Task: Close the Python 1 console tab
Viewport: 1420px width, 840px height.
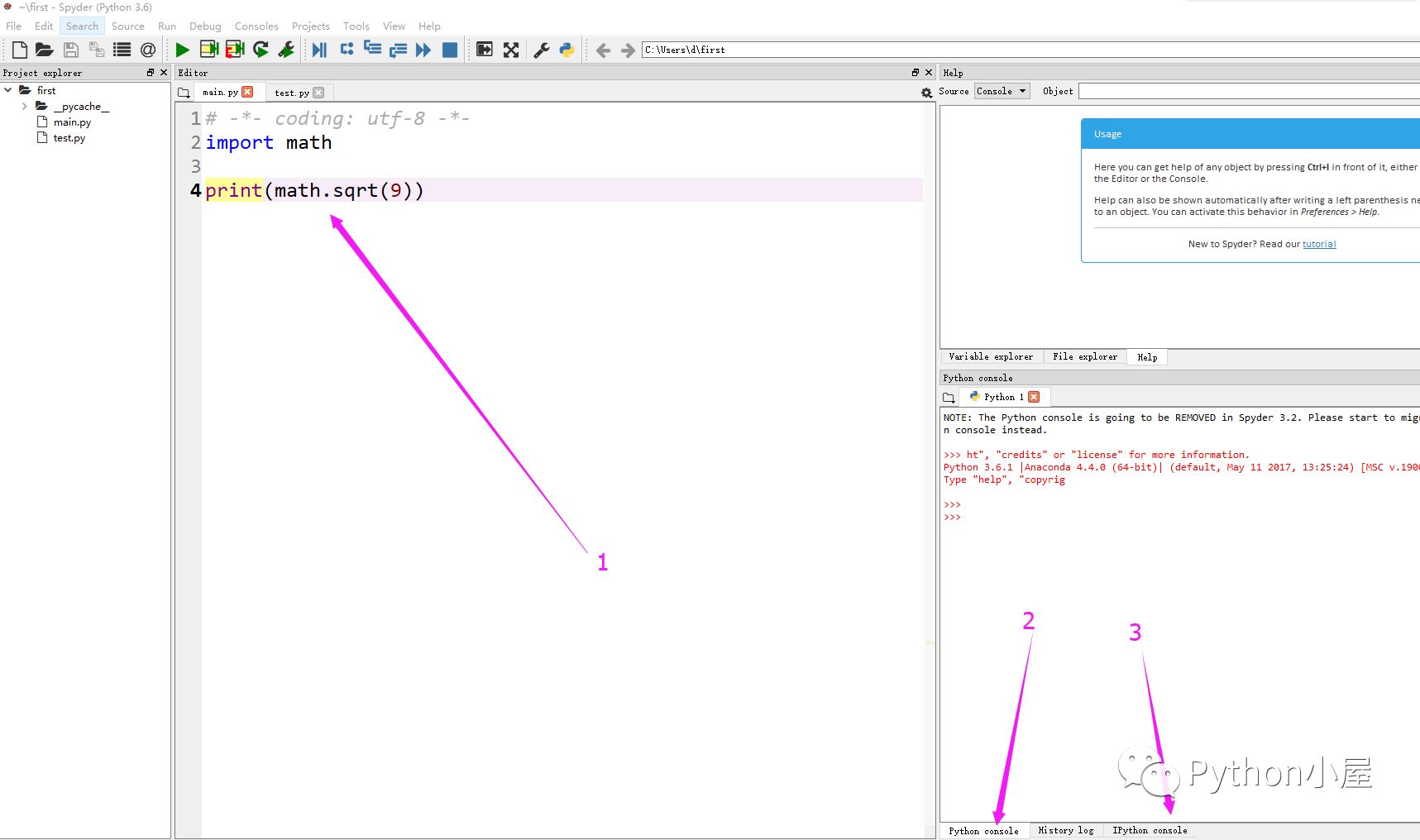Action: (1034, 397)
